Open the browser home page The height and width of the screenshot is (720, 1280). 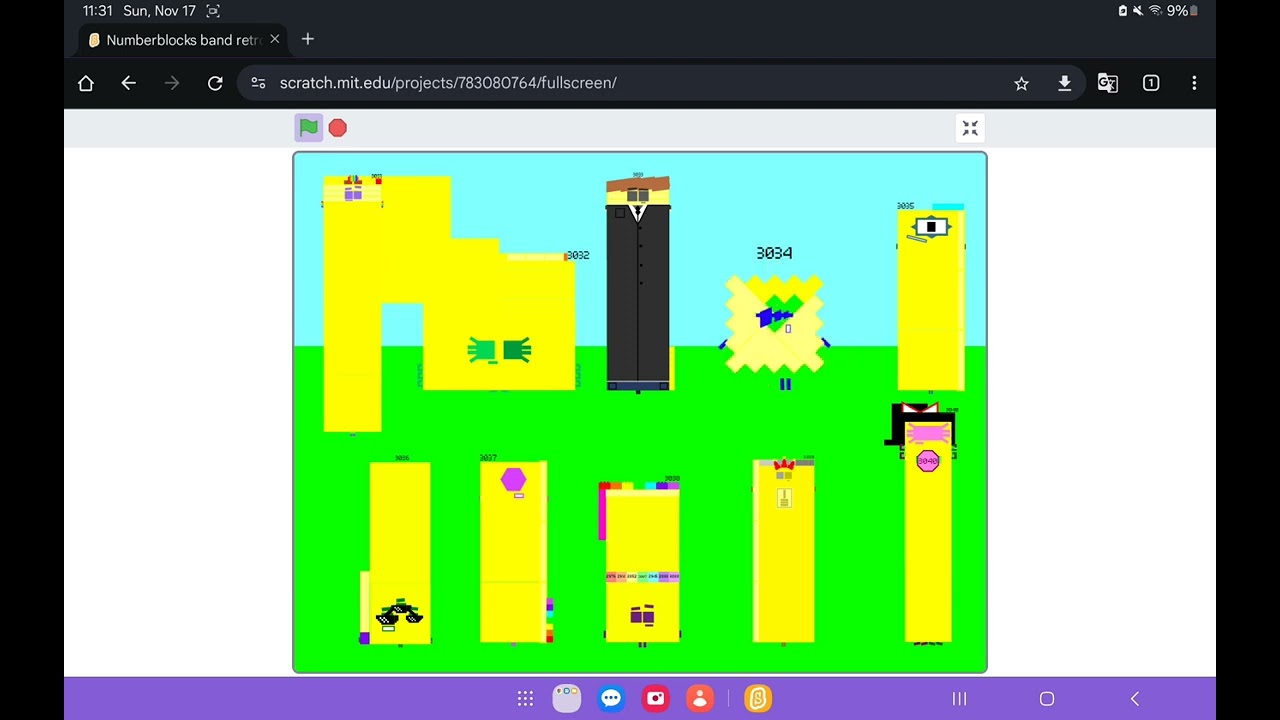86,83
